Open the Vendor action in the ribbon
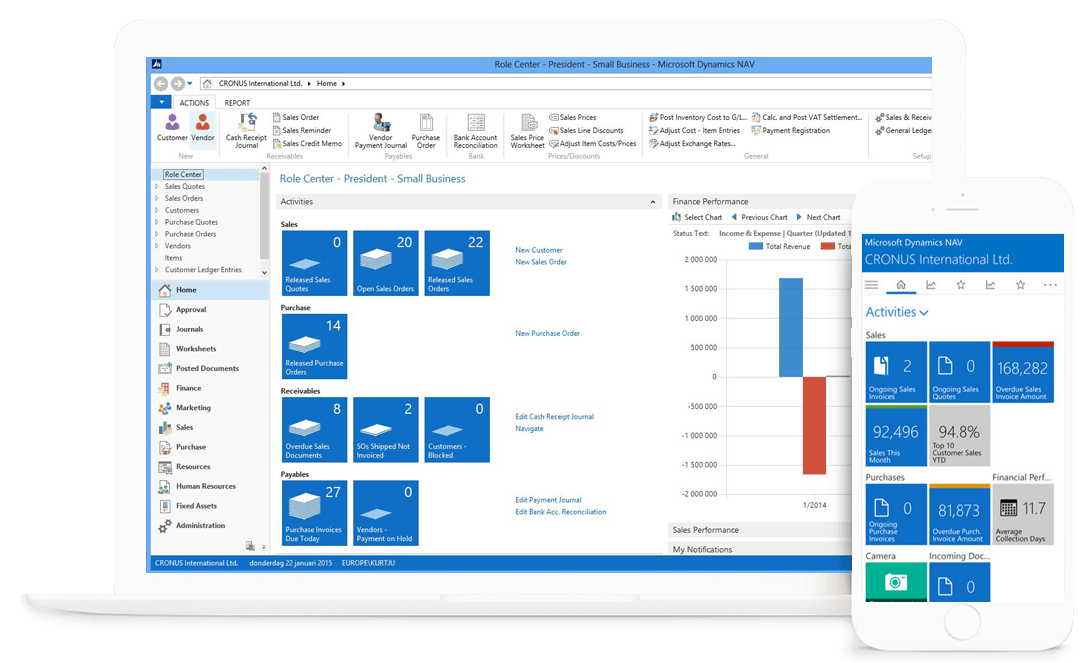 (203, 128)
